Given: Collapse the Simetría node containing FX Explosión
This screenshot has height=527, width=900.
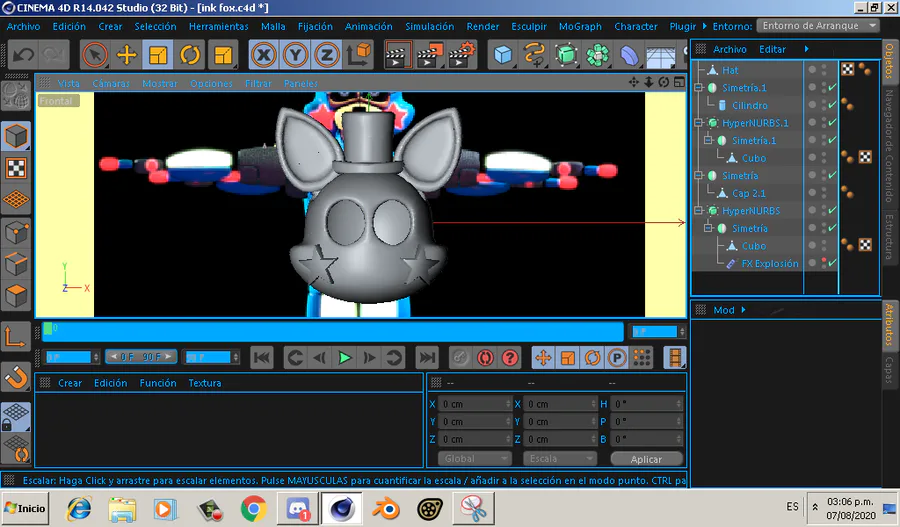Looking at the screenshot, I should [x=709, y=228].
